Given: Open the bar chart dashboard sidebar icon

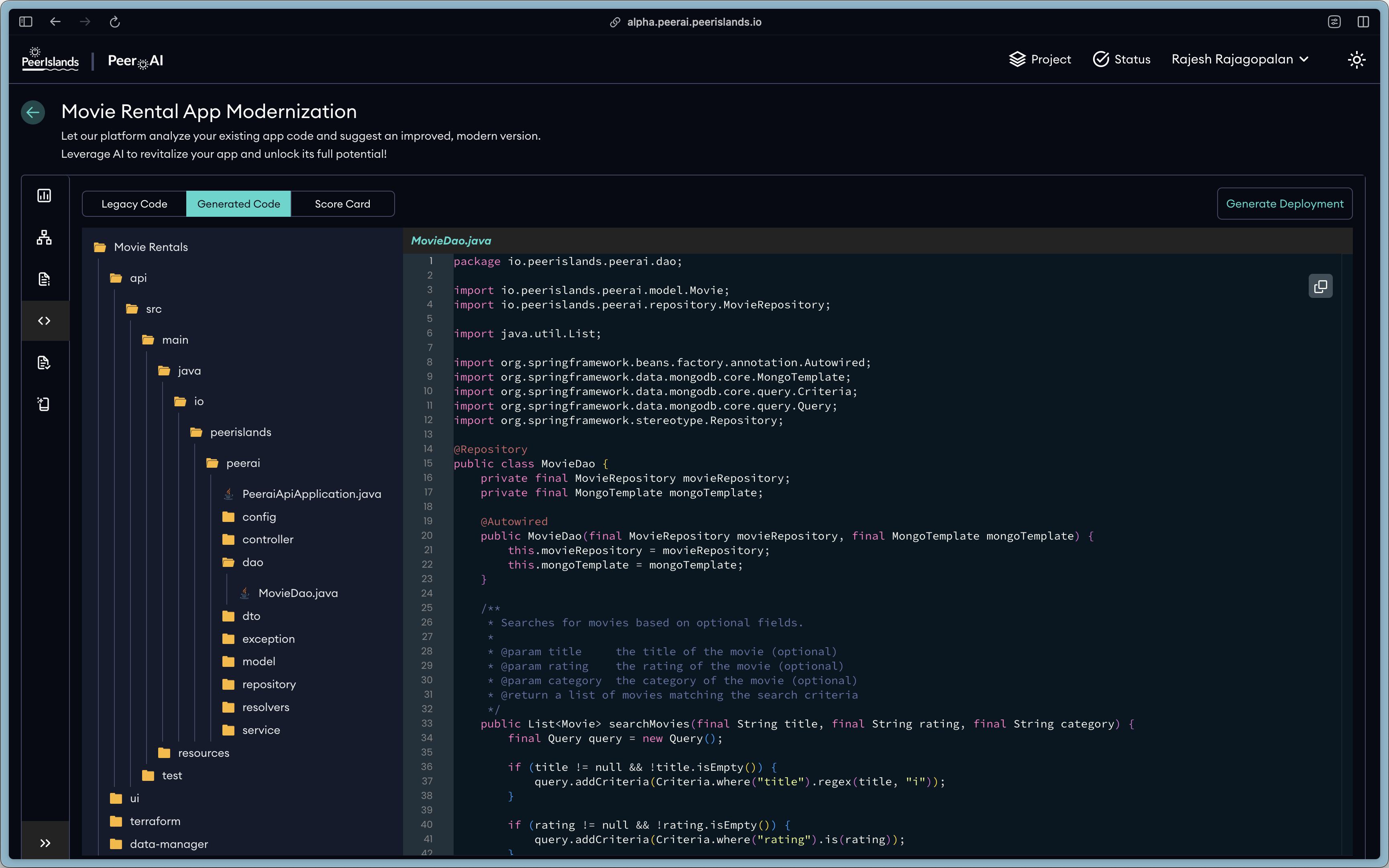Looking at the screenshot, I should click(44, 196).
